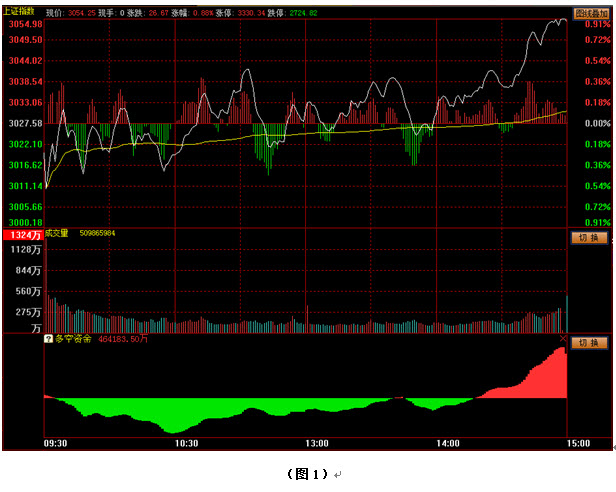
Task: Click the 0.91% top percent axis label
Action: click(x=596, y=24)
